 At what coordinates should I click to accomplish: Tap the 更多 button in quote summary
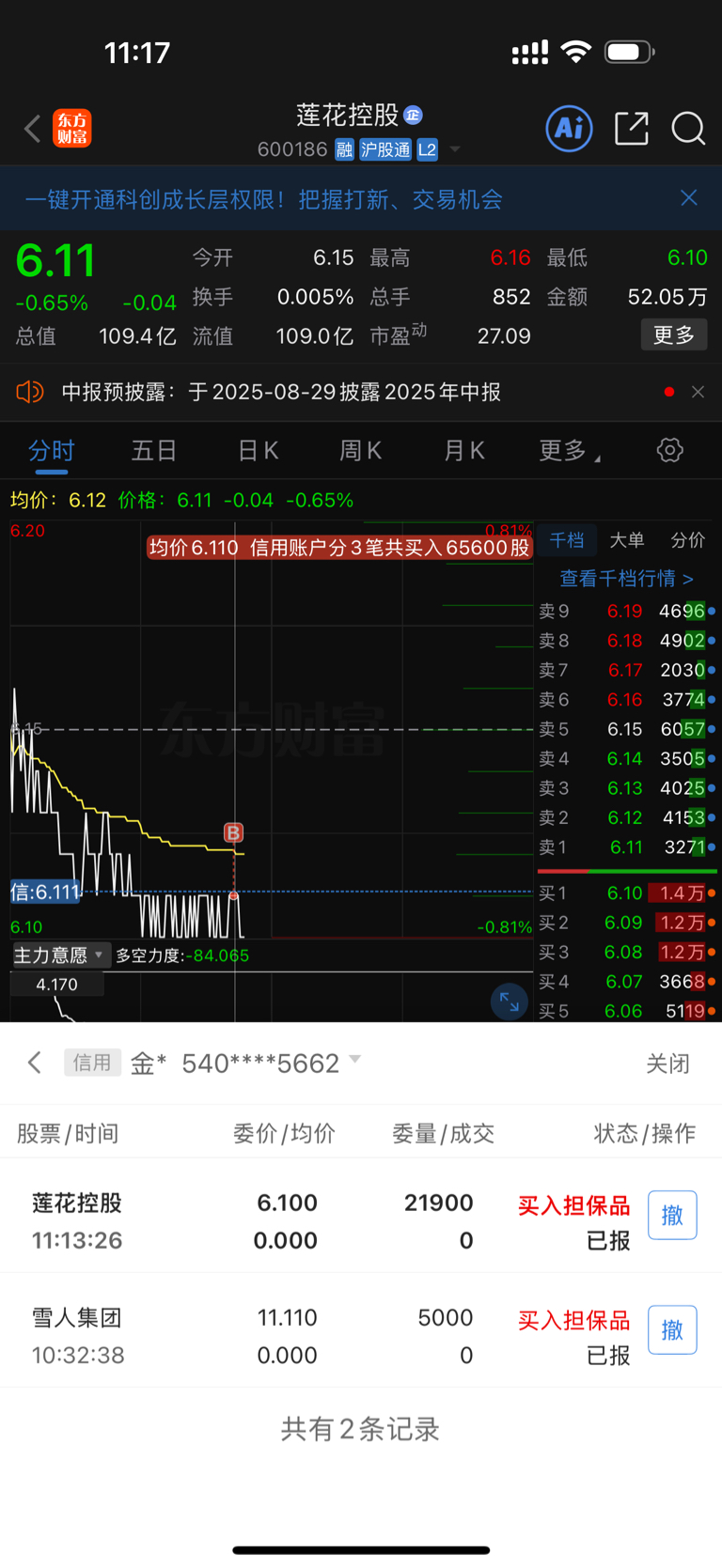(674, 334)
